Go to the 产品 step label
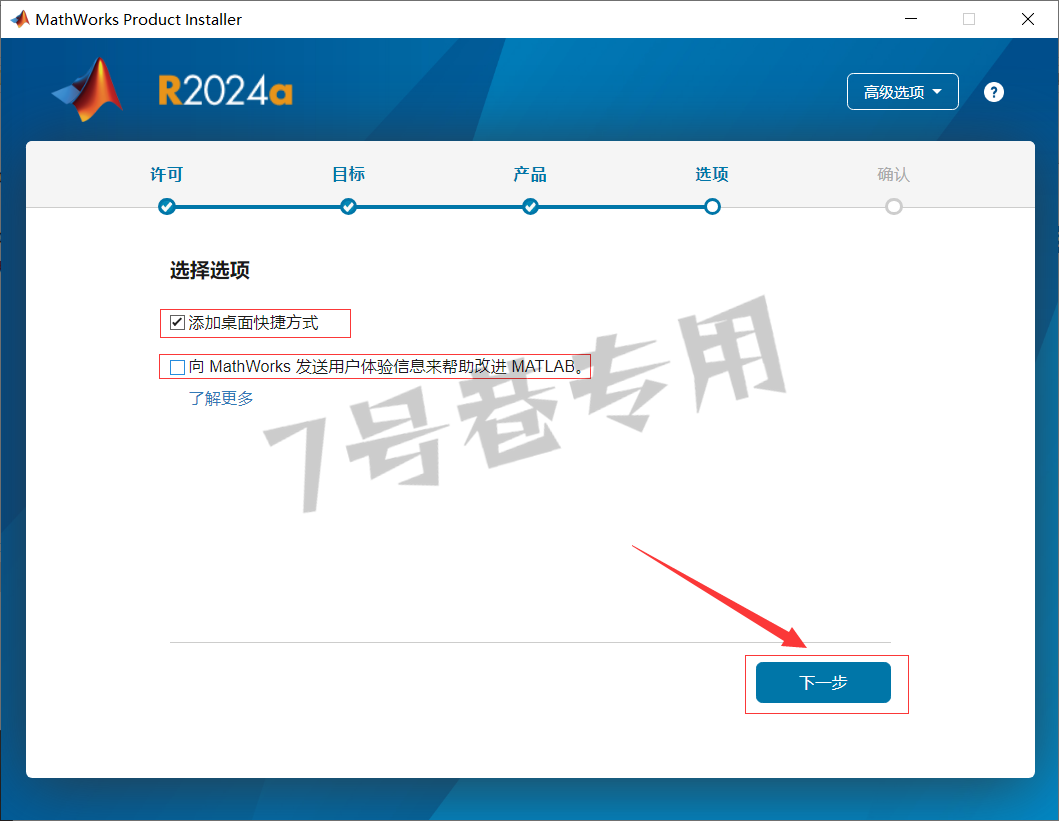The image size is (1059, 821). point(530,174)
